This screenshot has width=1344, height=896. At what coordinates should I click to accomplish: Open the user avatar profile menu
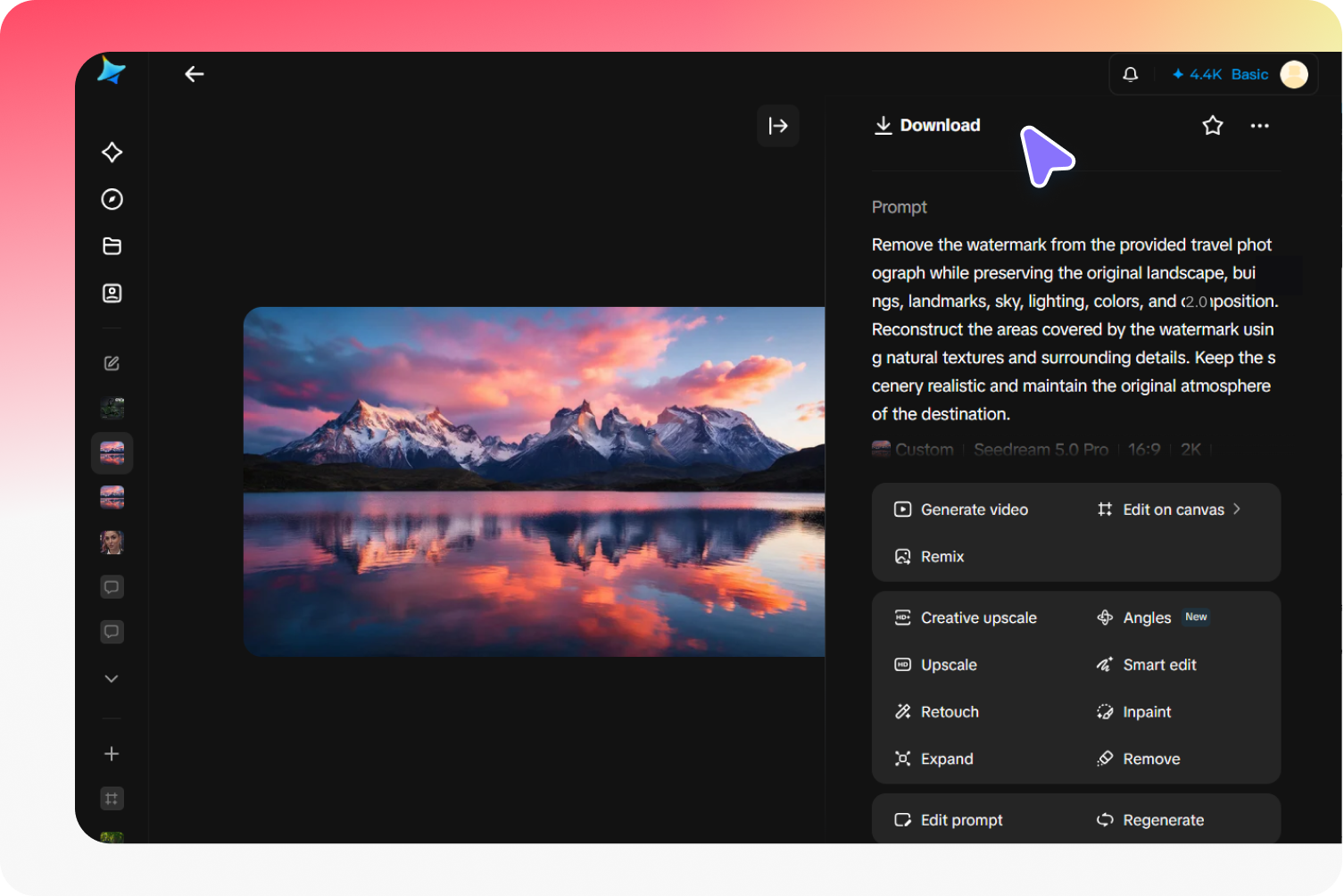[x=1294, y=75]
